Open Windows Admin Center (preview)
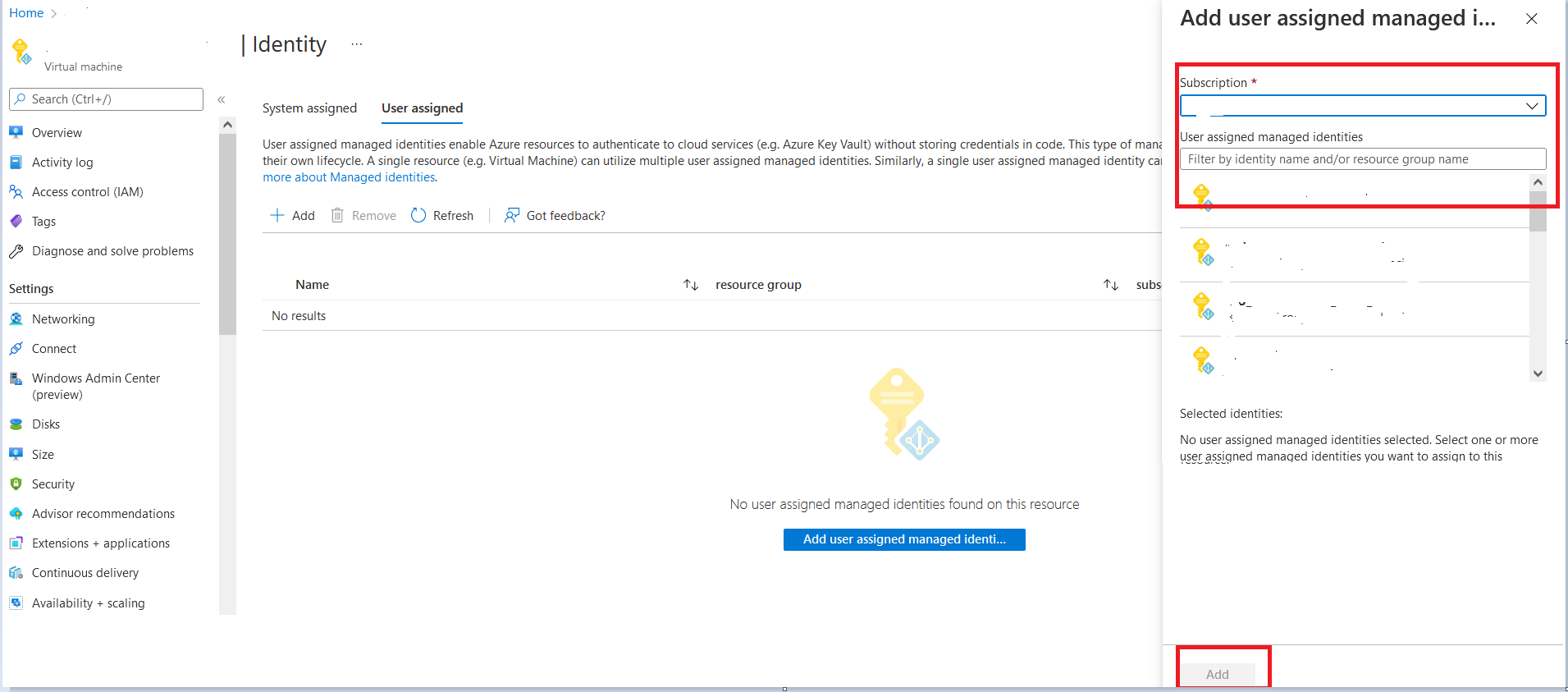Image resolution: width=1568 pixels, height=692 pixels. coord(95,387)
